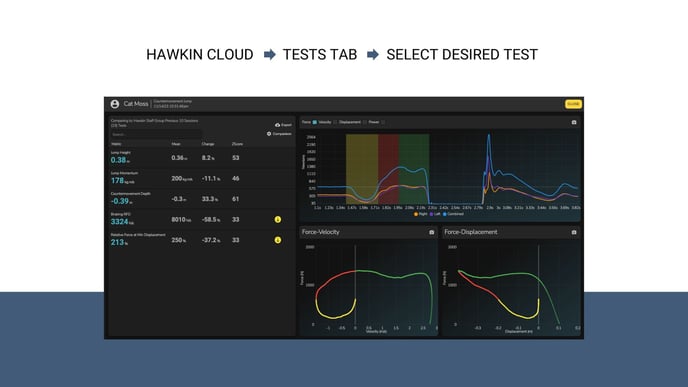
Task: Click the change value -11.1 %
Action: (x=211, y=179)
